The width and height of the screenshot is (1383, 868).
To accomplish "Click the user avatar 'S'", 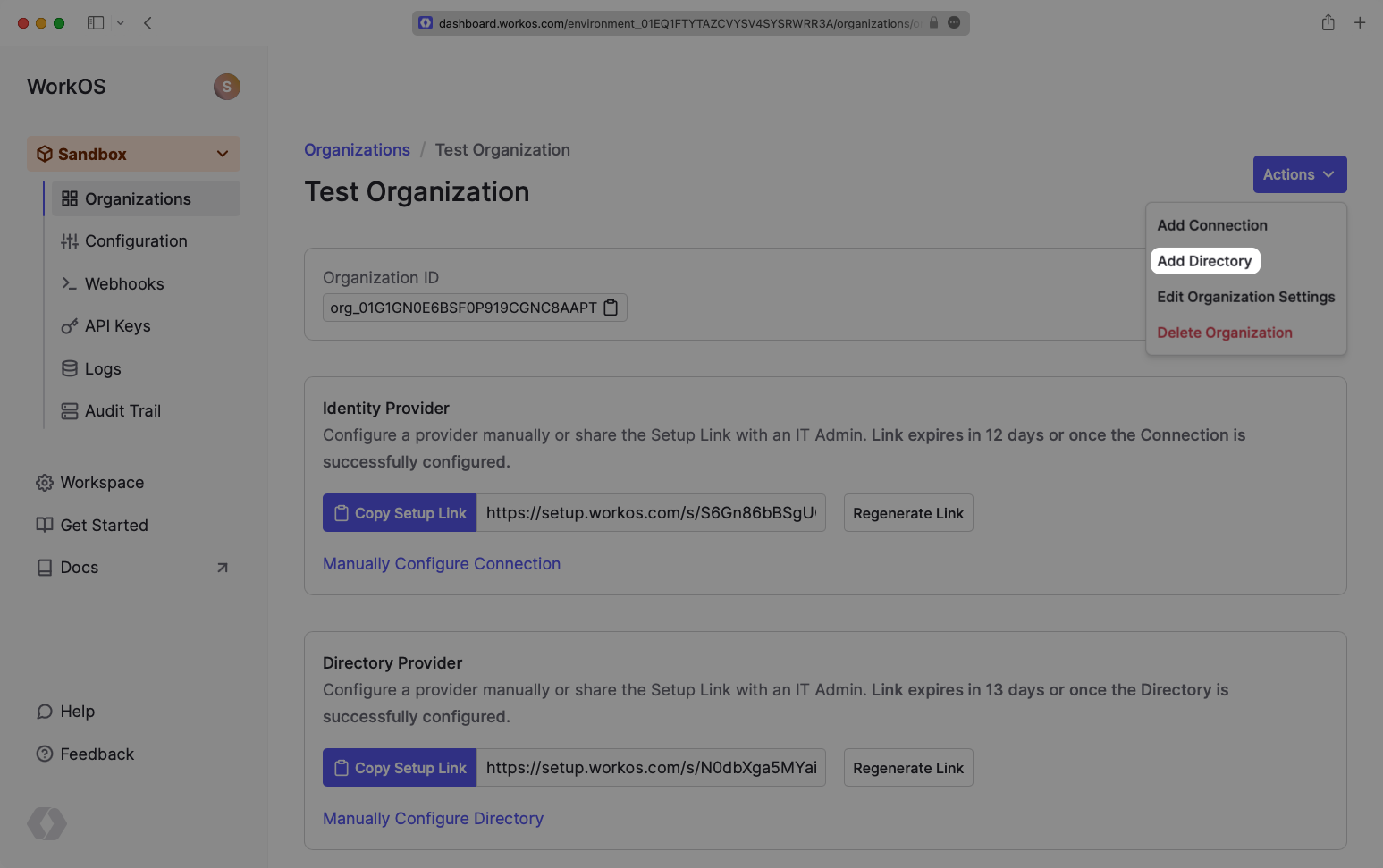I will coord(226,87).
